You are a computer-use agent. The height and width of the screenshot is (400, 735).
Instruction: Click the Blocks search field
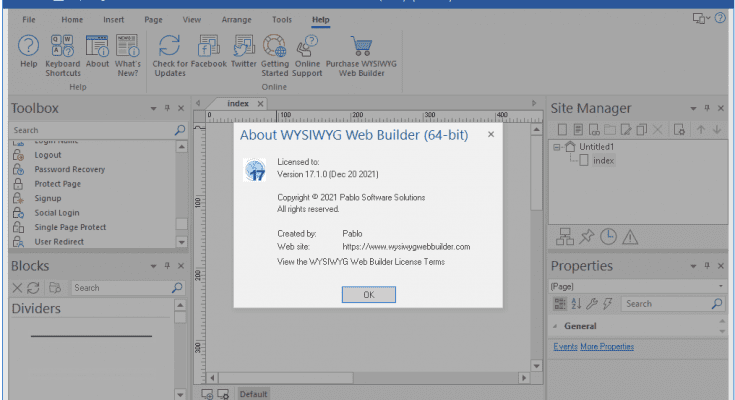point(122,287)
